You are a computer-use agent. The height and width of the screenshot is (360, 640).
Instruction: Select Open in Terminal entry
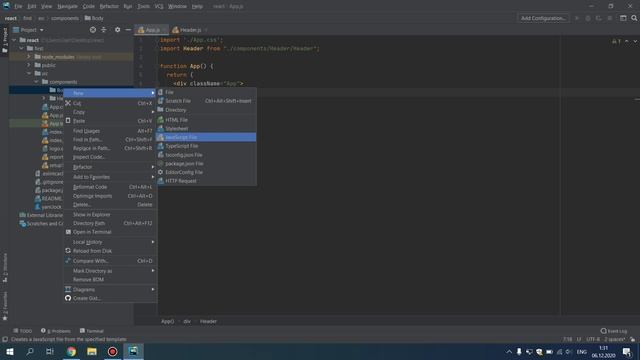click(110, 232)
